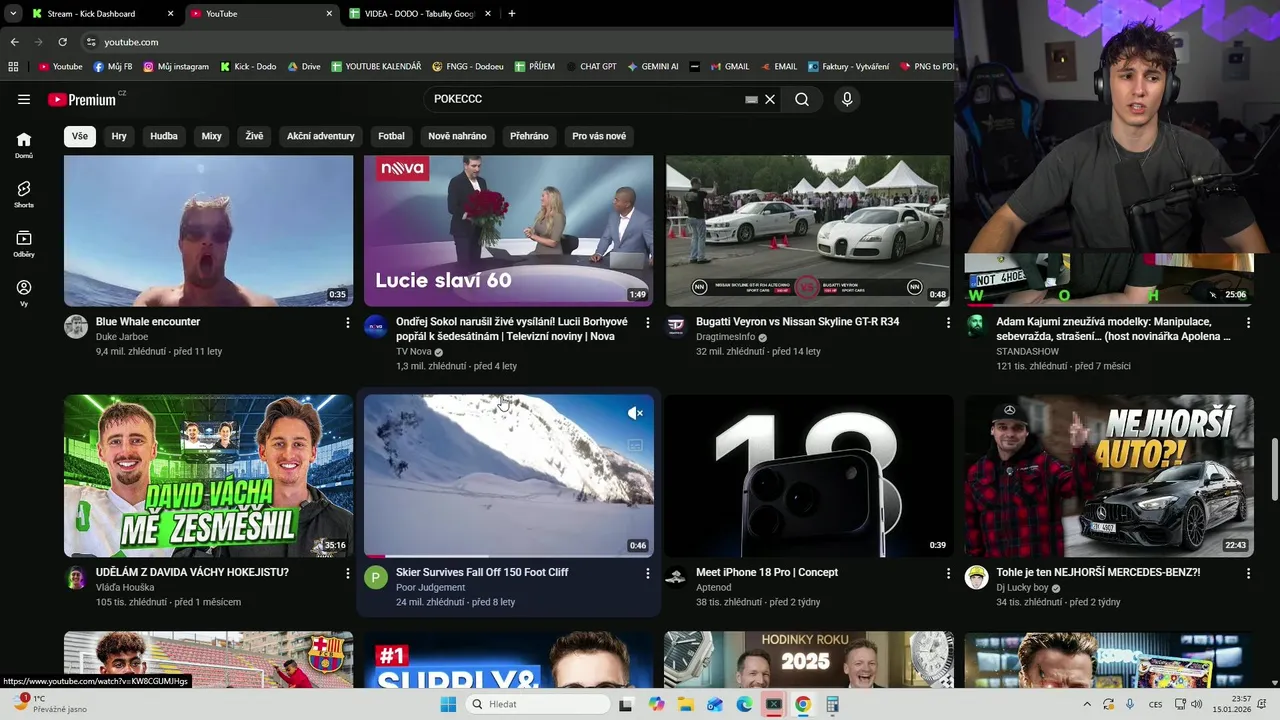Open options menu for Blue Whale encounter
The width and height of the screenshot is (1280, 720).
(348, 322)
